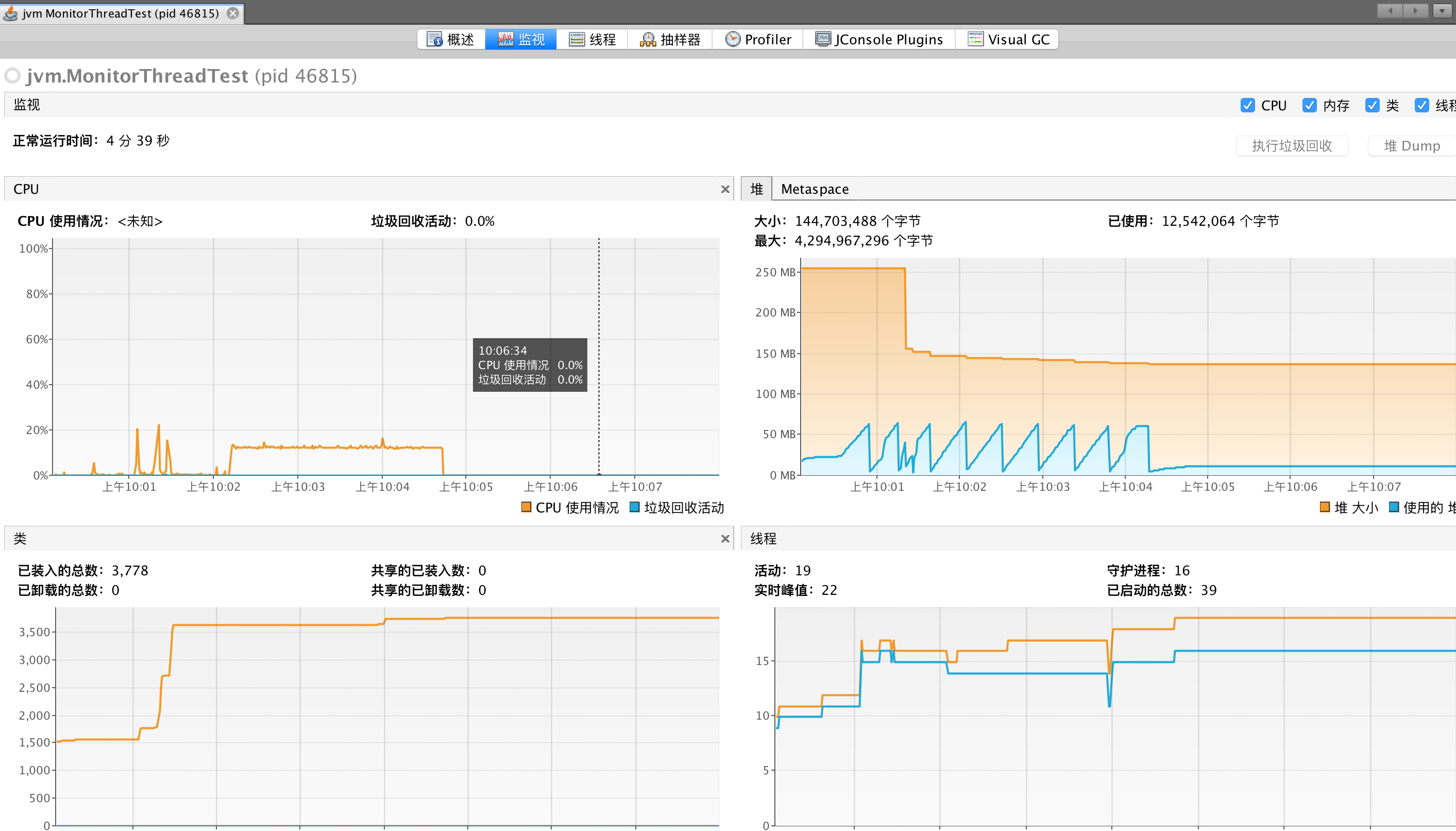Image resolution: width=1456 pixels, height=831 pixels.
Task: Click the 执行垃圾回收 button
Action: 1291,145
